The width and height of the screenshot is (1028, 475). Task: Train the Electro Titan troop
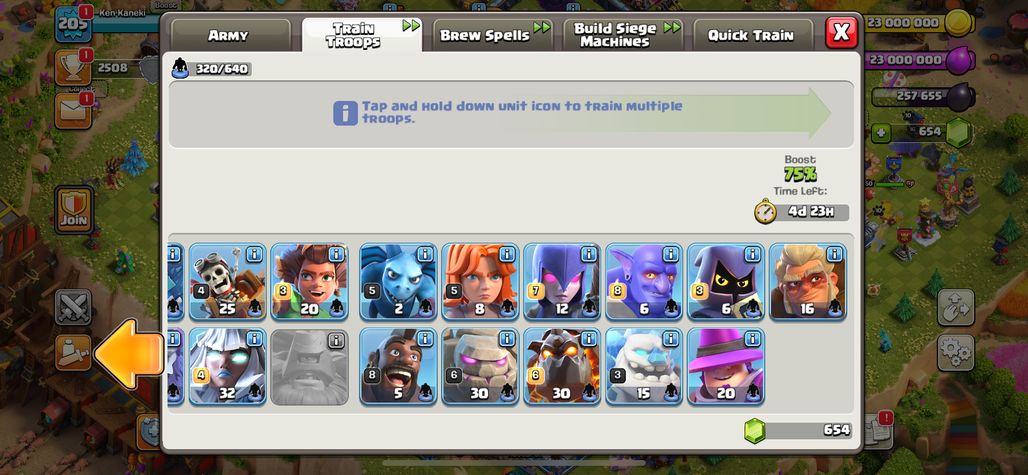coord(227,366)
